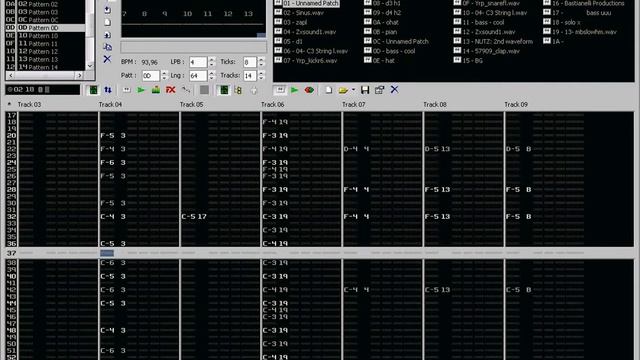
Task: Click the insert pattern icon above new page icon
Action: [x=107, y=10]
